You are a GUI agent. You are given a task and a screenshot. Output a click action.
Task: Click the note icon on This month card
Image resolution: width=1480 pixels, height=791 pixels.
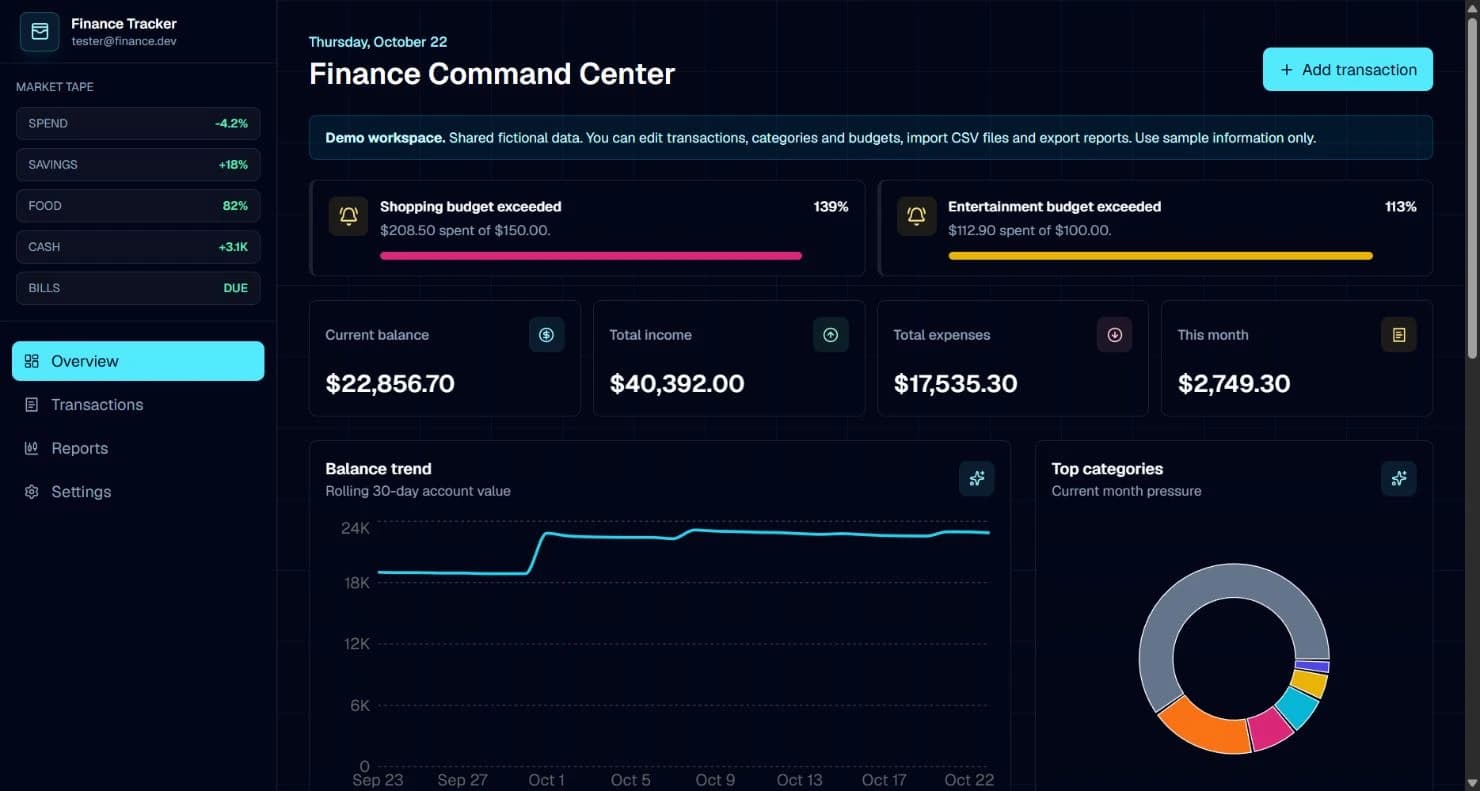[1398, 335]
